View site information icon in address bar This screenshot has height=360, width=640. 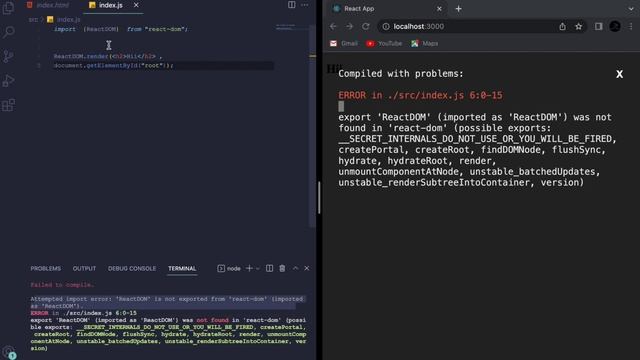coord(386,27)
